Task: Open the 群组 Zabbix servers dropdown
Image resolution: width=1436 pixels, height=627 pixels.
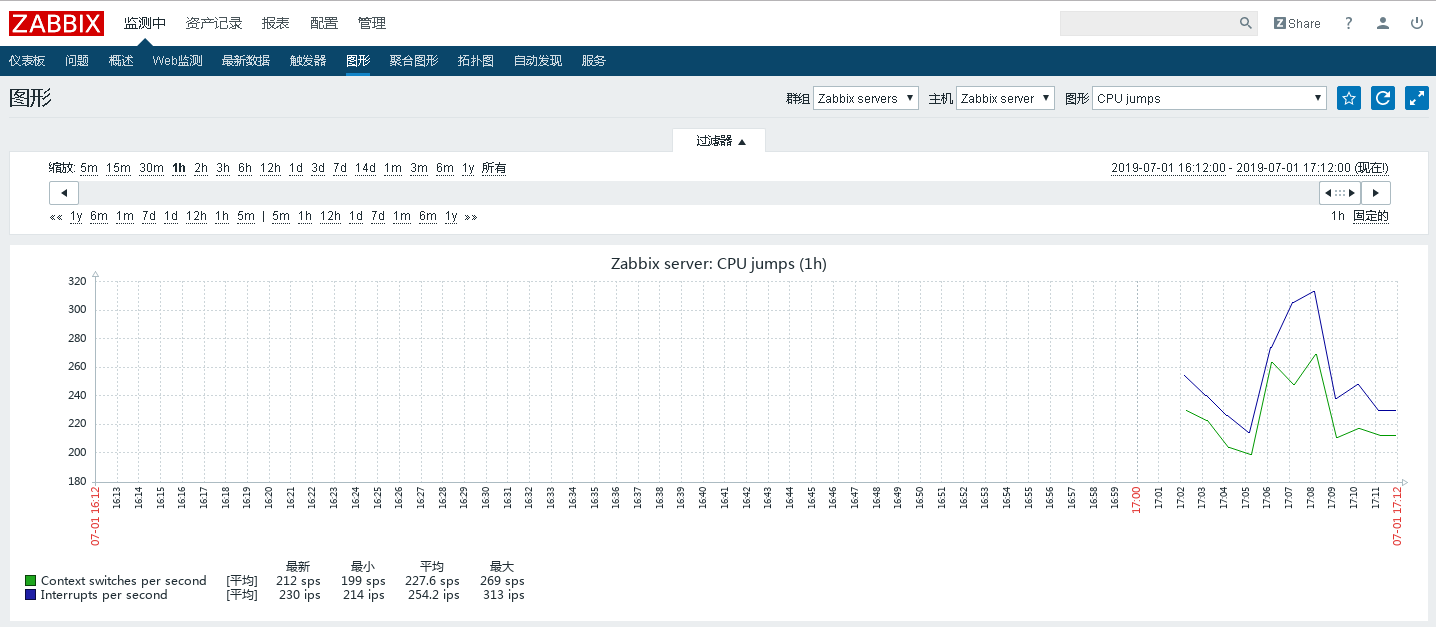Action: (x=866, y=98)
